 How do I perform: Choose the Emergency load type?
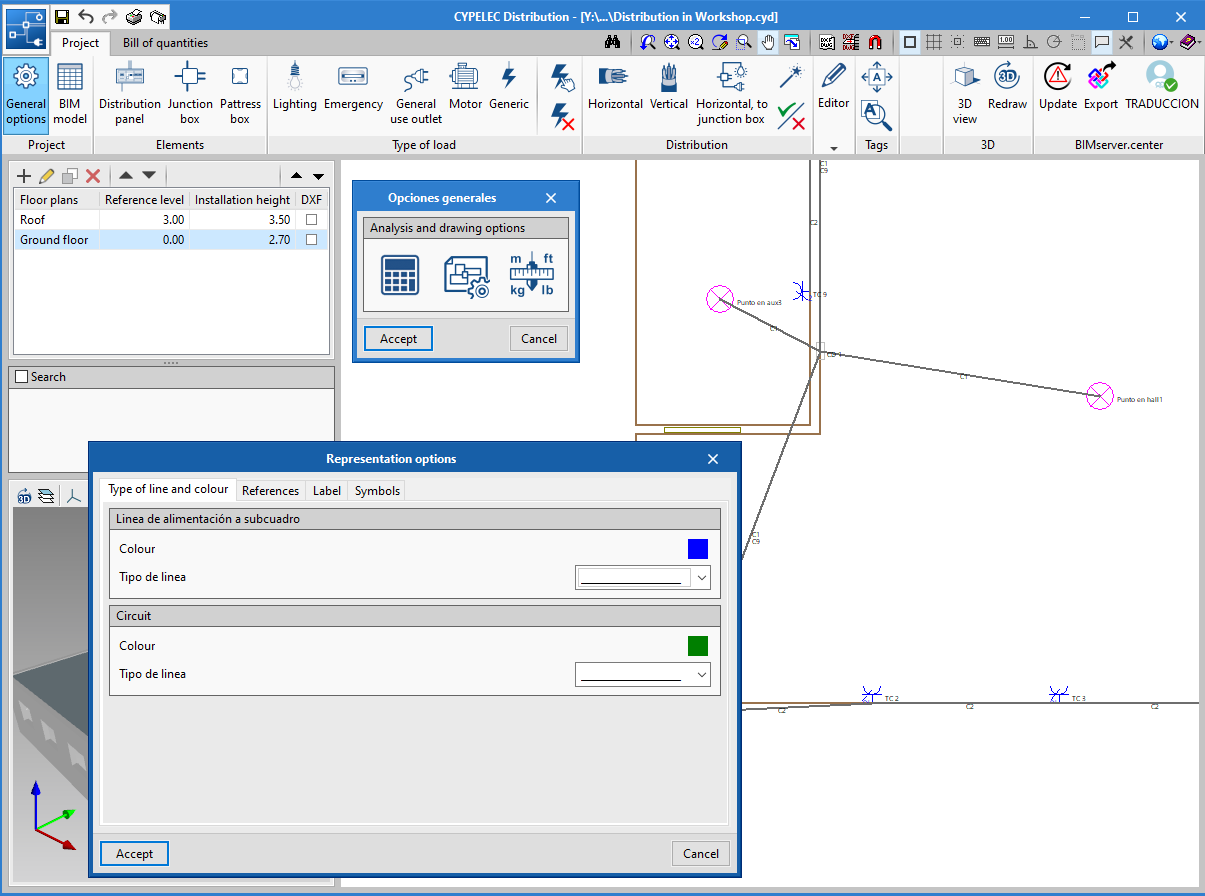[353, 87]
